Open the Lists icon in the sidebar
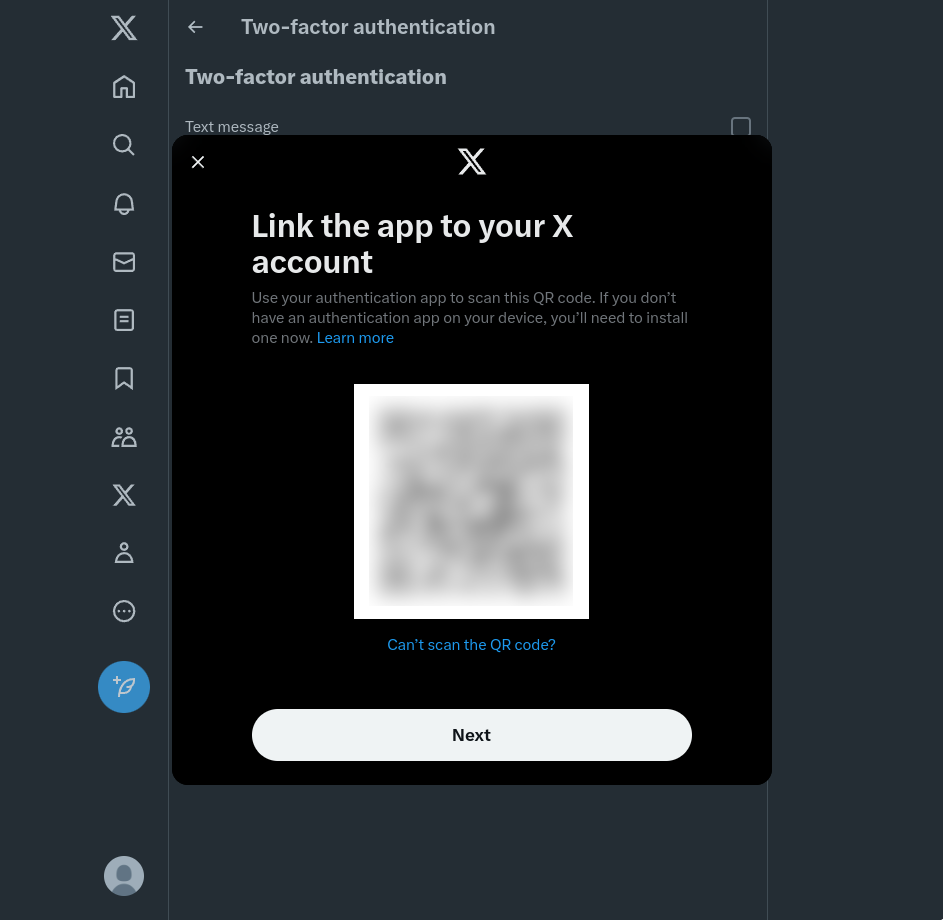 124,320
